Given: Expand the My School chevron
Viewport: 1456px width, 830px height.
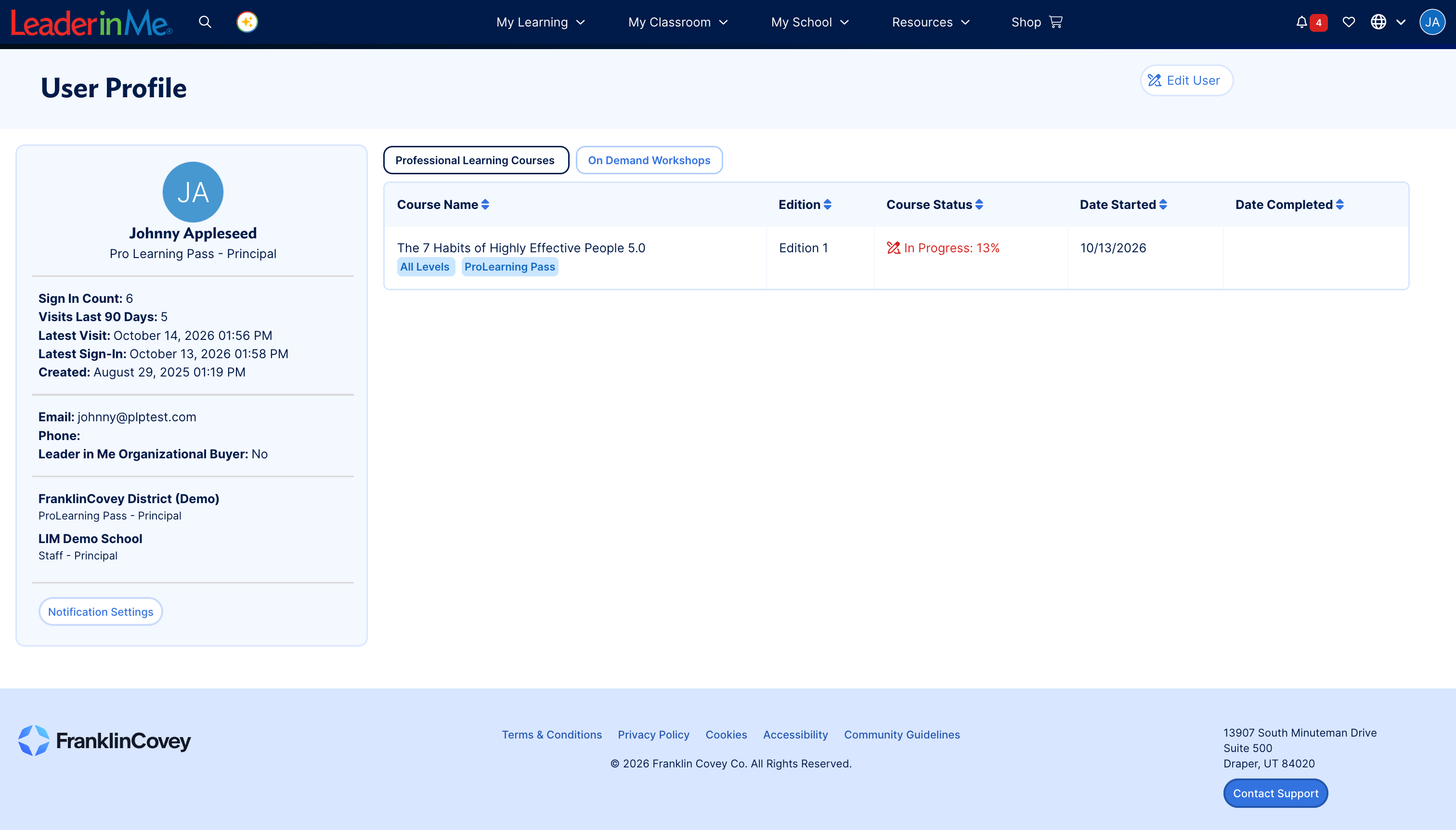Looking at the screenshot, I should pyautogui.click(x=845, y=22).
